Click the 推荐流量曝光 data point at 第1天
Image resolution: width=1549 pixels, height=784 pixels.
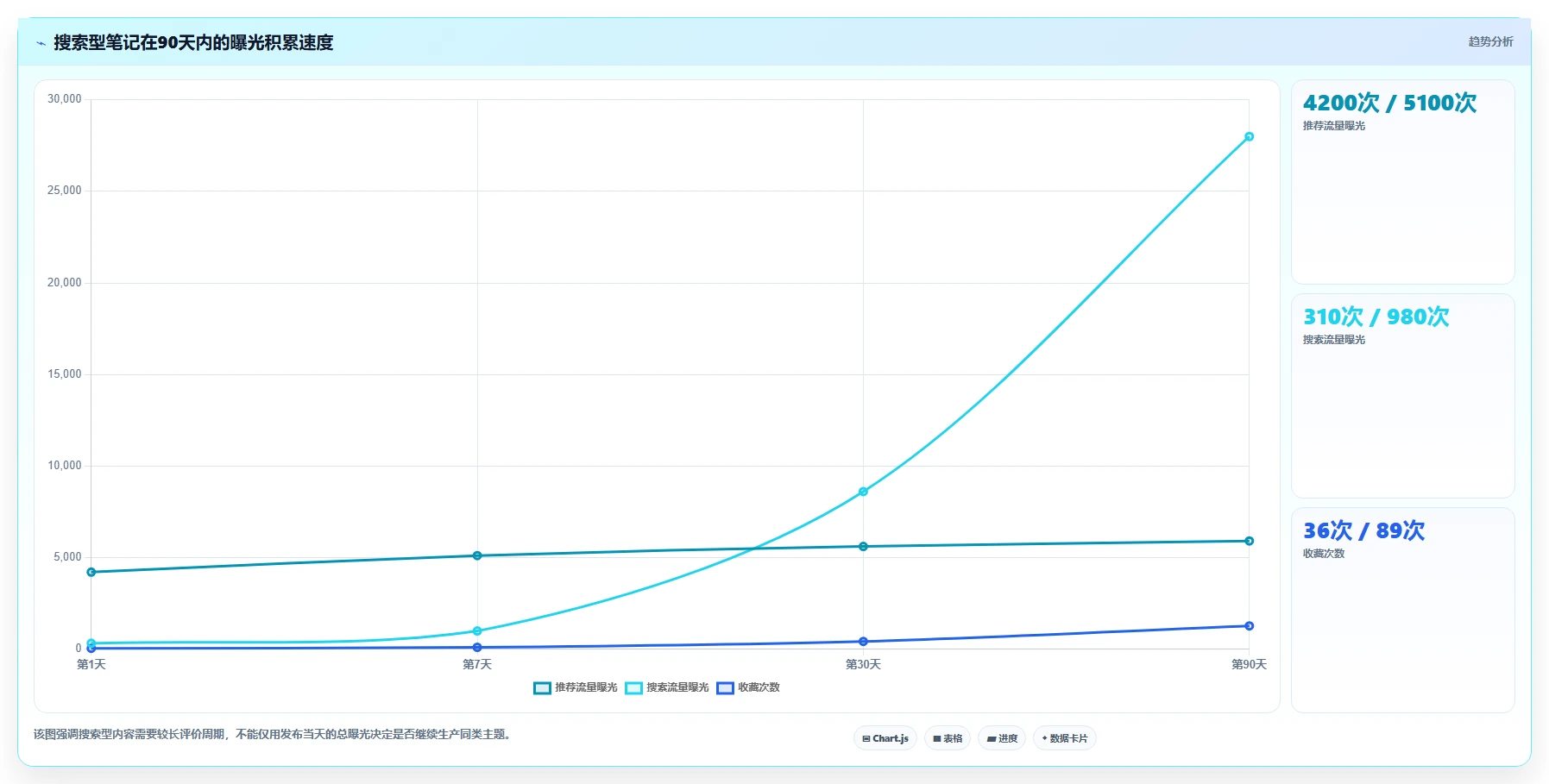click(91, 572)
